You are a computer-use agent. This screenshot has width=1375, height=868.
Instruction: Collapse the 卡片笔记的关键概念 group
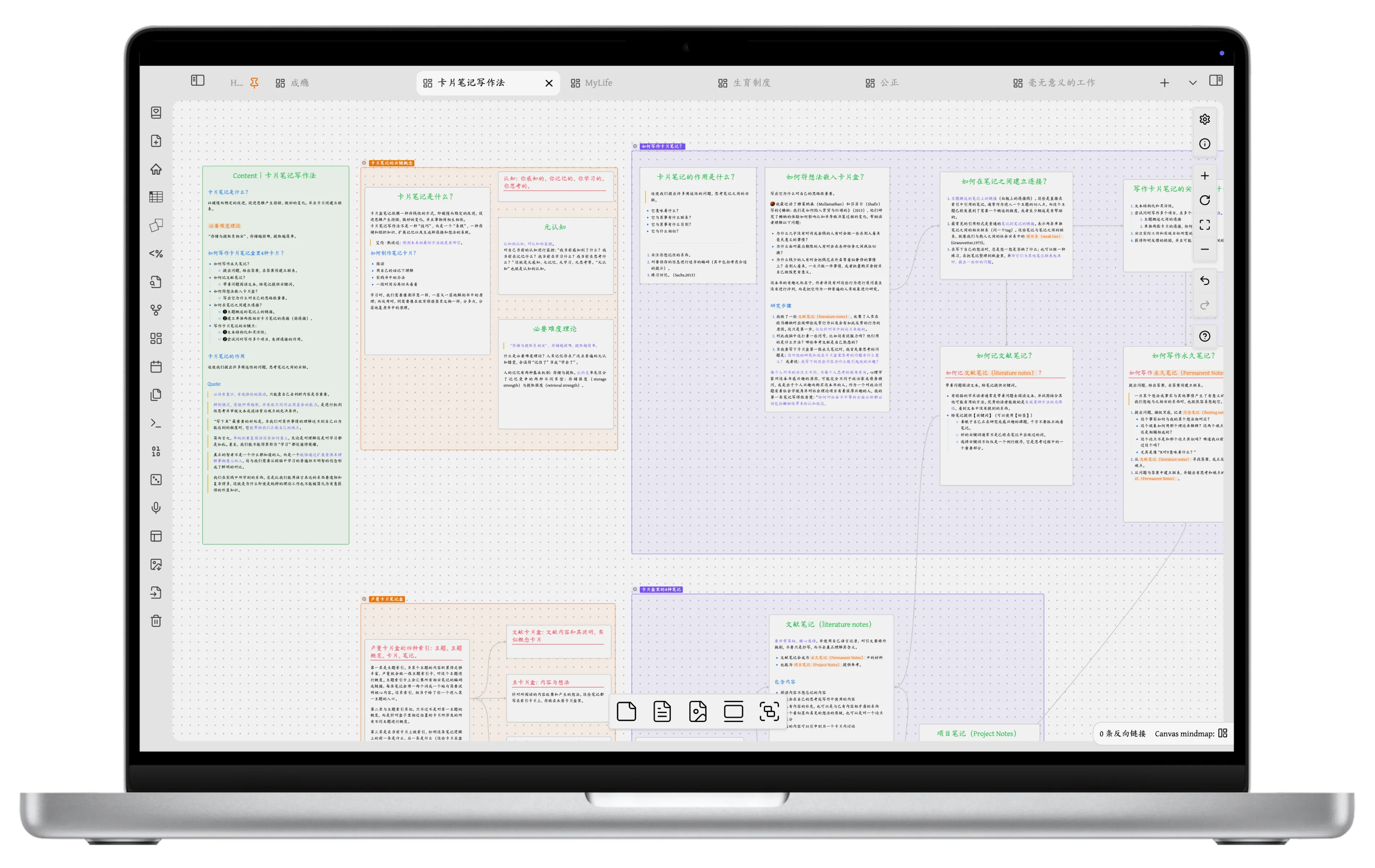pos(364,163)
